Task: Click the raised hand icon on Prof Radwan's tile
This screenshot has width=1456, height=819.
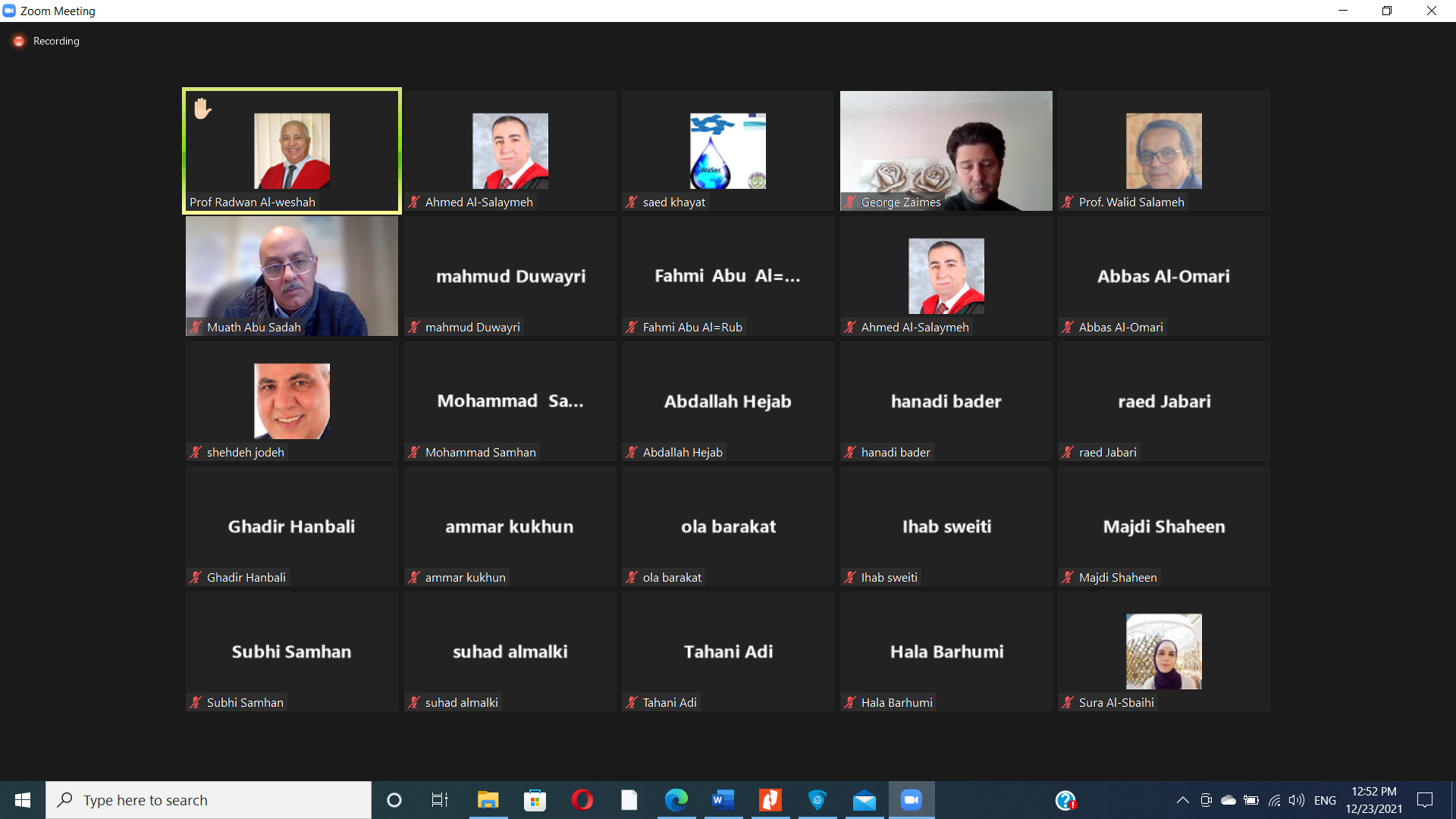Action: [202, 108]
